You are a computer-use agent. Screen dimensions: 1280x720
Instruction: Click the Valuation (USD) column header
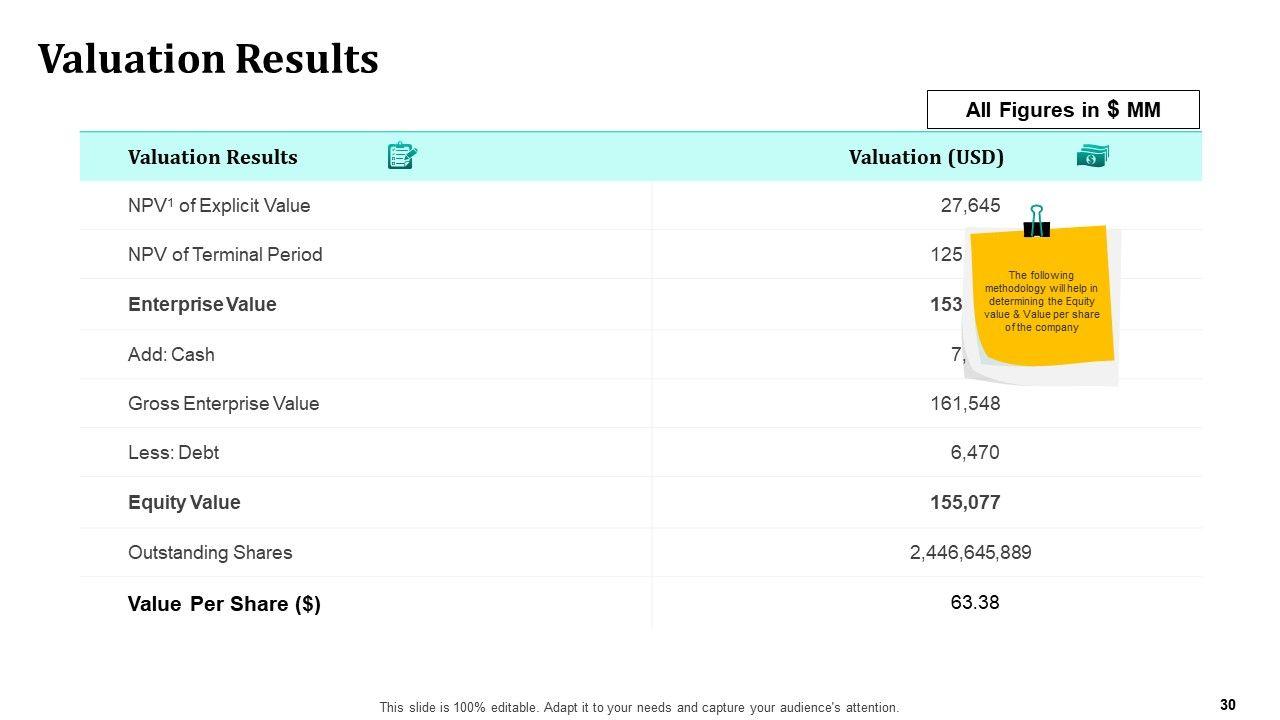926,157
